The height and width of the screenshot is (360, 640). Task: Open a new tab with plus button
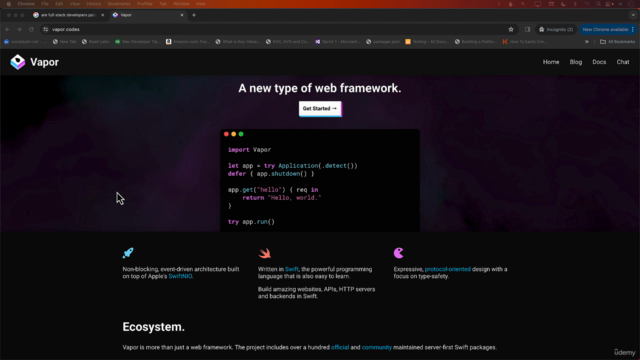(x=194, y=15)
